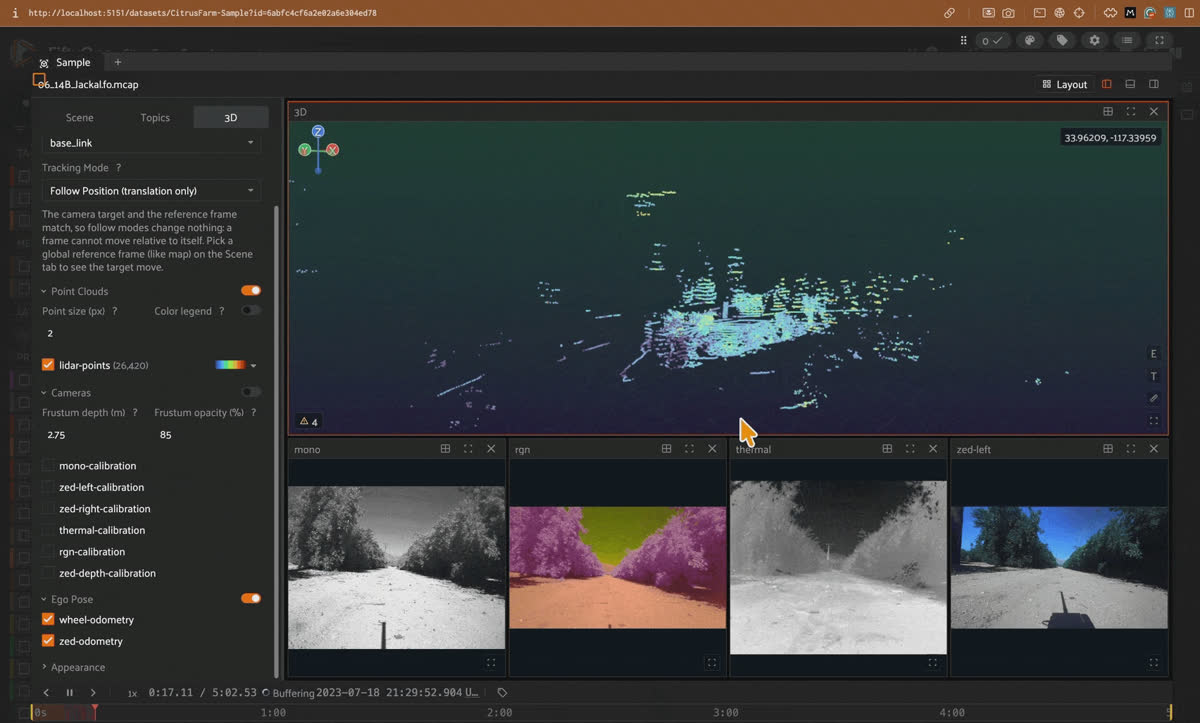Open the base_link frame dropdown
The height and width of the screenshot is (723, 1200).
coord(151,143)
